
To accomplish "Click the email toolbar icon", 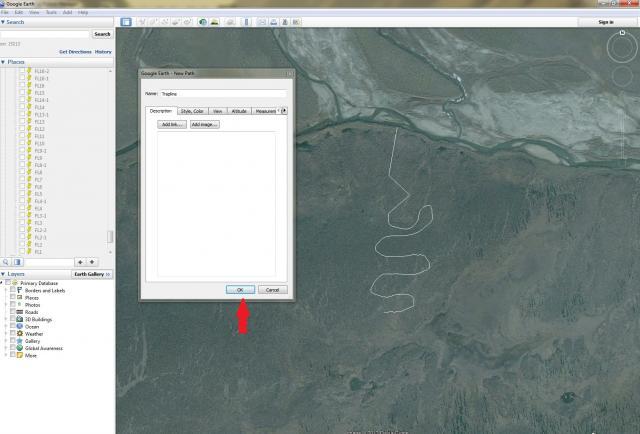I will pyautogui.click(x=261, y=21).
